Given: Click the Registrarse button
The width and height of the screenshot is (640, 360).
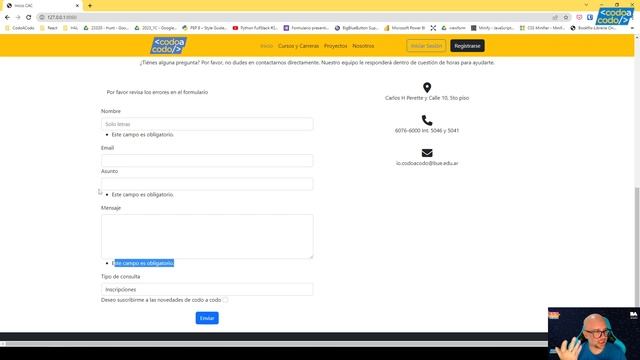Looking at the screenshot, I should 467,46.
